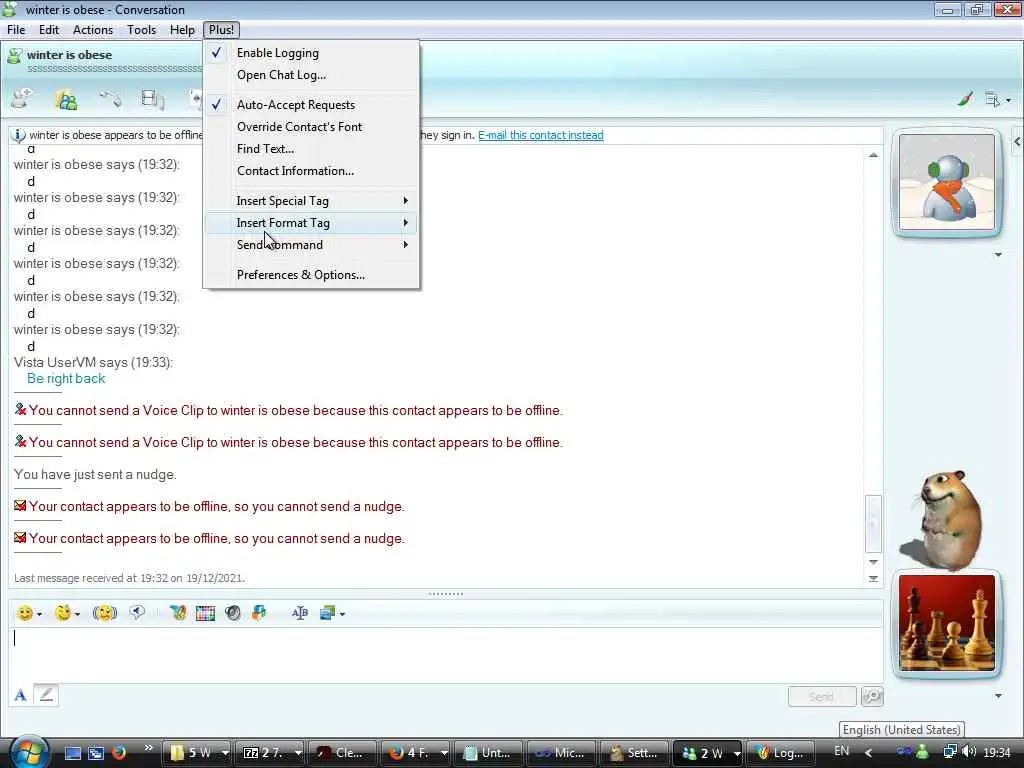Click the colored cubes icon in the chat toolbar
Screen dimensions: 1024x768
pyautogui.click(x=259, y=613)
